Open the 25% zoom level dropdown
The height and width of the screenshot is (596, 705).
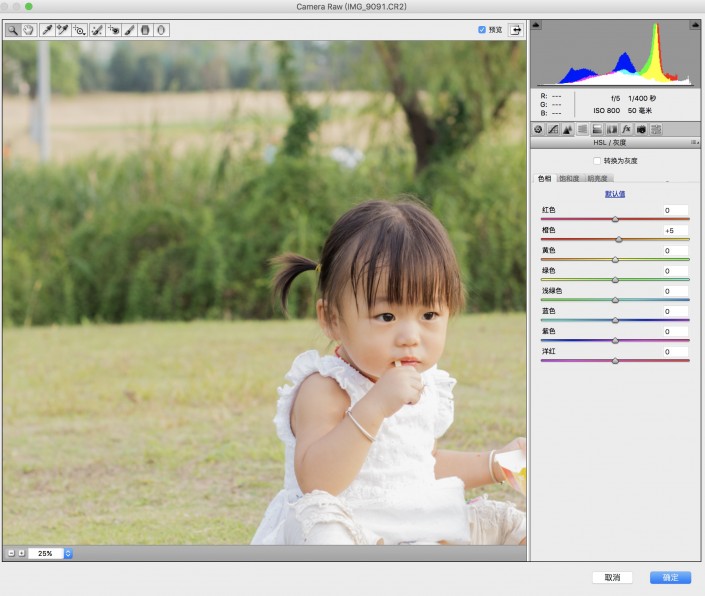(x=68, y=553)
